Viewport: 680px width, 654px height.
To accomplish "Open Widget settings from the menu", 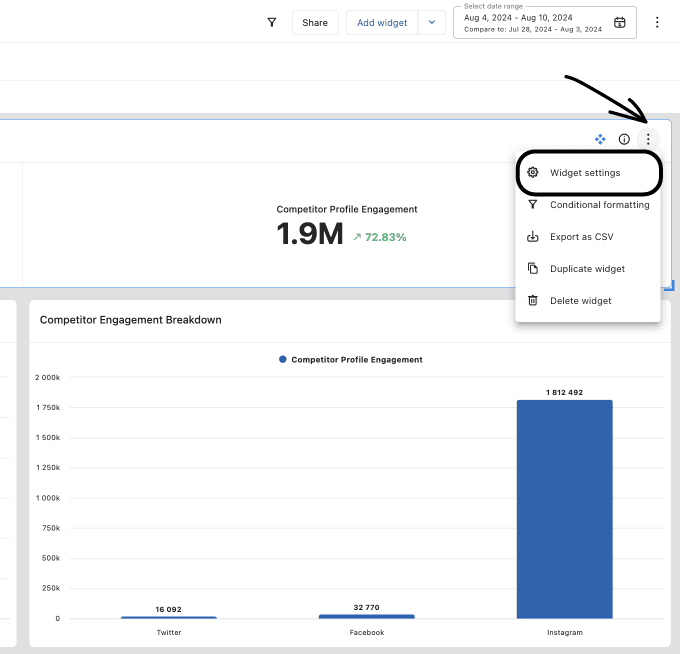I will tap(585, 173).
